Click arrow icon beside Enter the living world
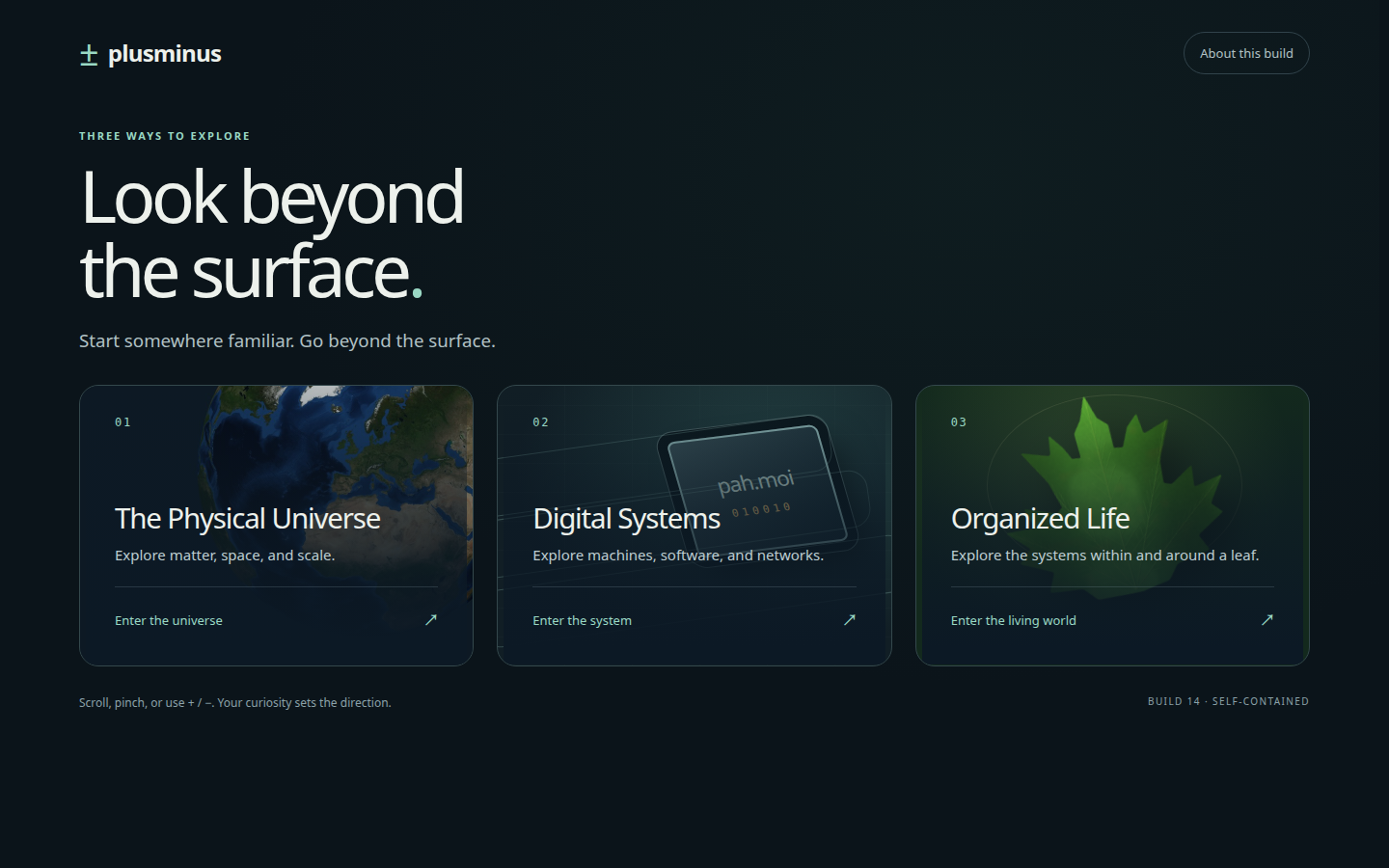This screenshot has width=1389, height=868. click(x=1267, y=619)
